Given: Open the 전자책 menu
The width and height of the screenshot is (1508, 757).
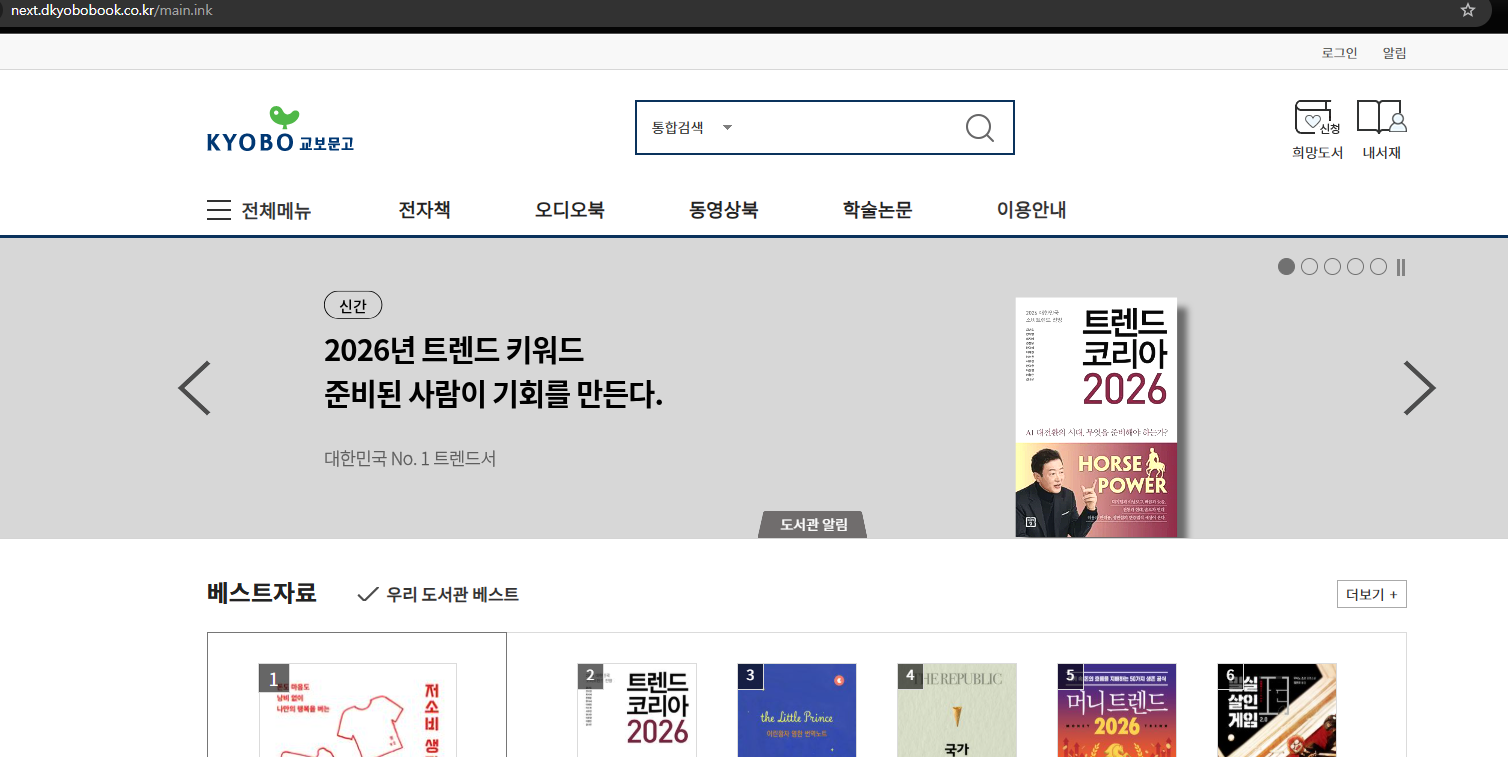Looking at the screenshot, I should (x=424, y=210).
